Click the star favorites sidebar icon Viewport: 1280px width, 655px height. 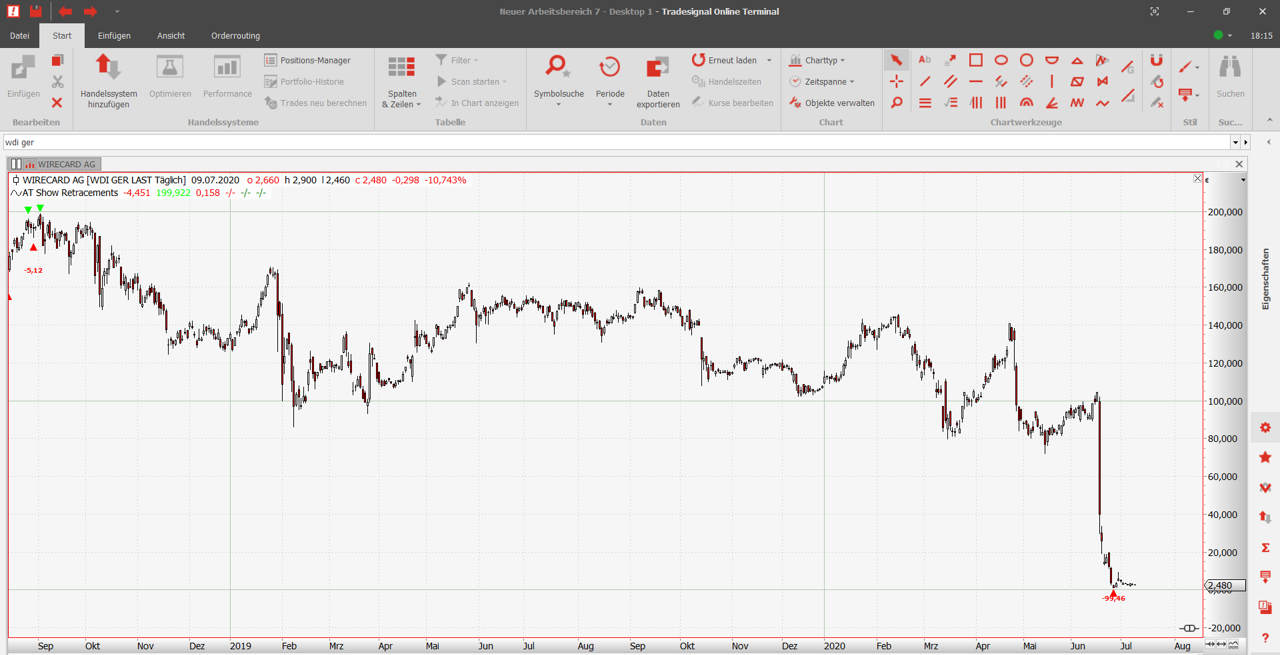(1265, 457)
